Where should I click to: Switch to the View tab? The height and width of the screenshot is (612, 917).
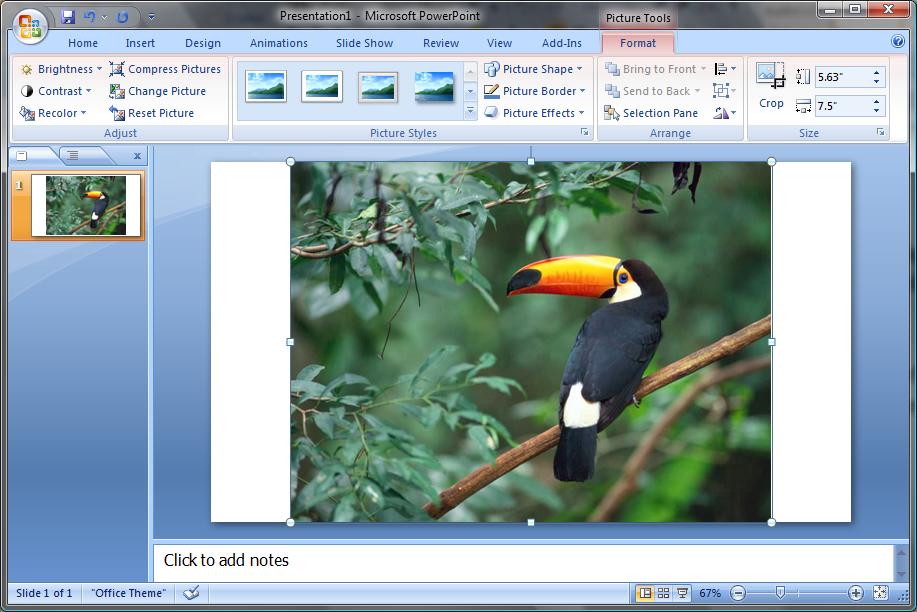(499, 43)
